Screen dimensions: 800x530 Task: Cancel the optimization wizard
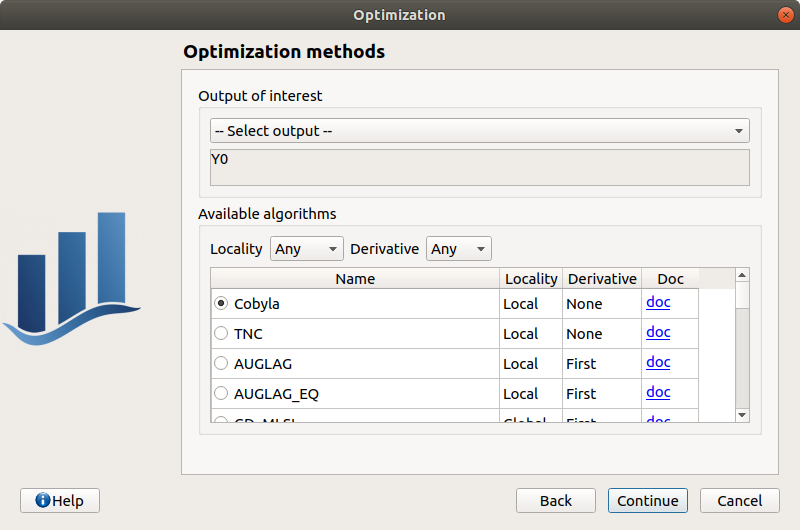(740, 501)
